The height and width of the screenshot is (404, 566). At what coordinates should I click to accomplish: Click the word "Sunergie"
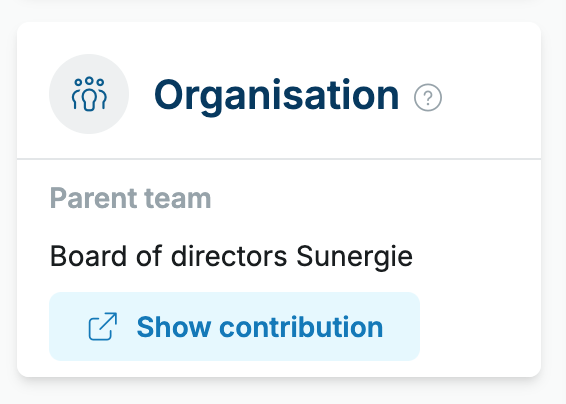354,257
